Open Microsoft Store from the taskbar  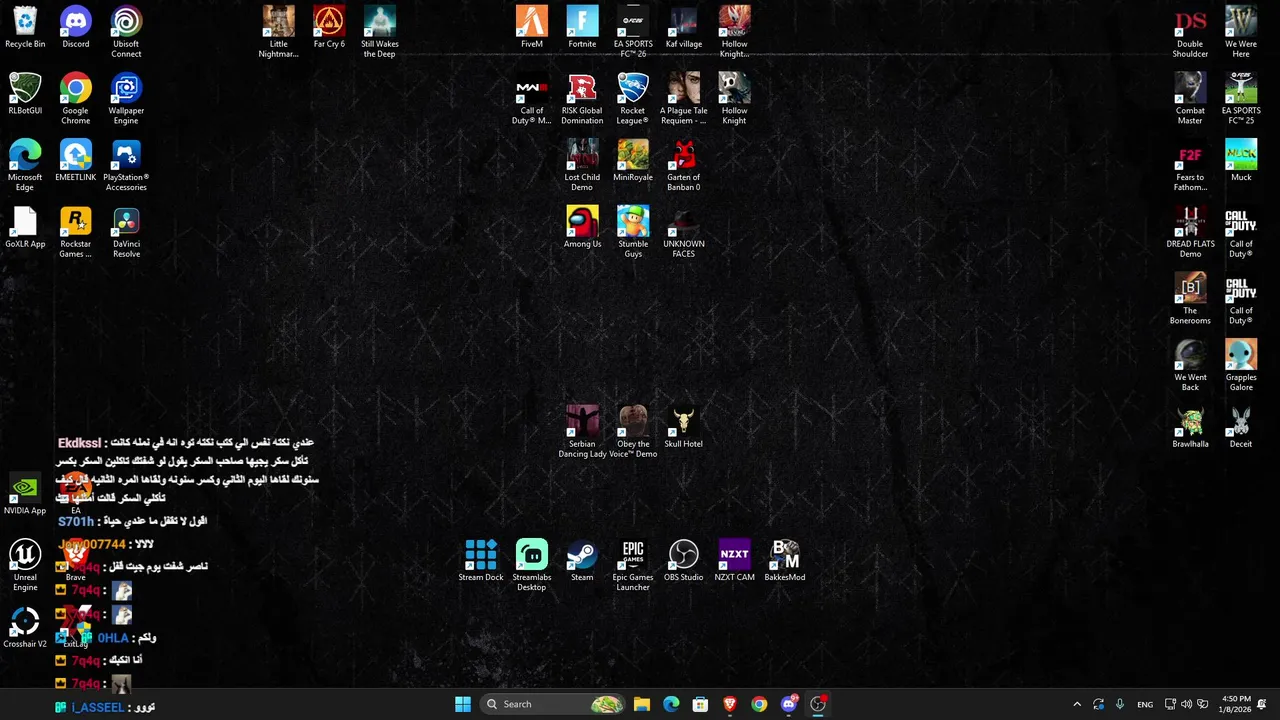point(700,704)
